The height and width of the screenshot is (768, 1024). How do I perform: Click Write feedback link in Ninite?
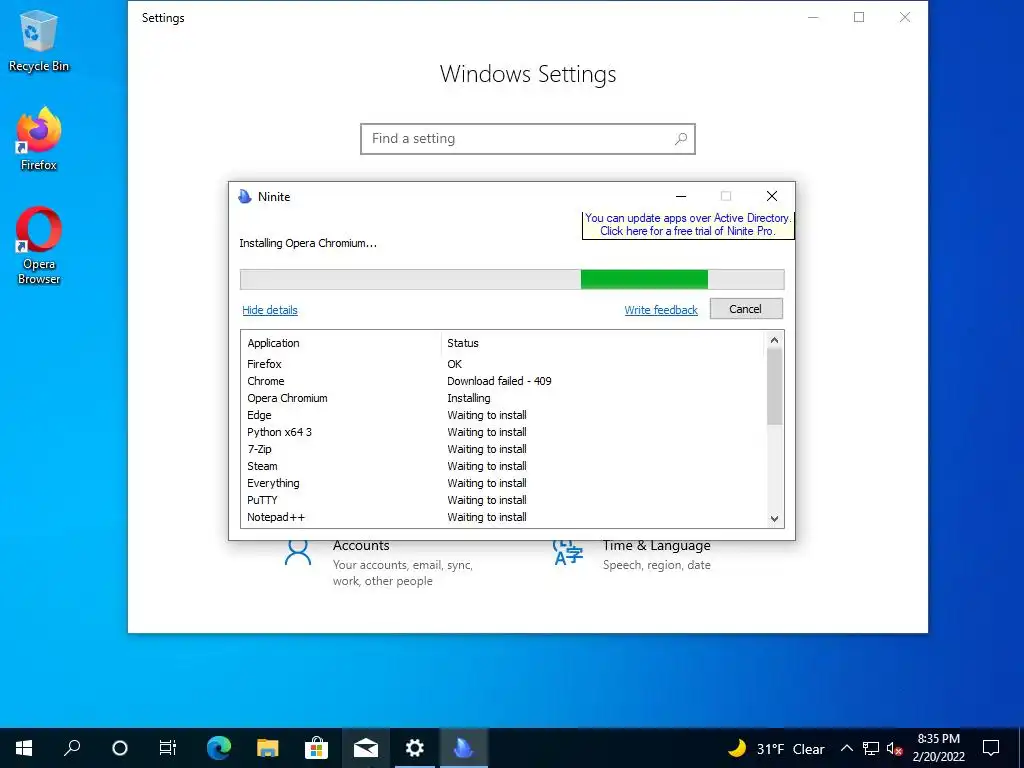[x=661, y=310]
